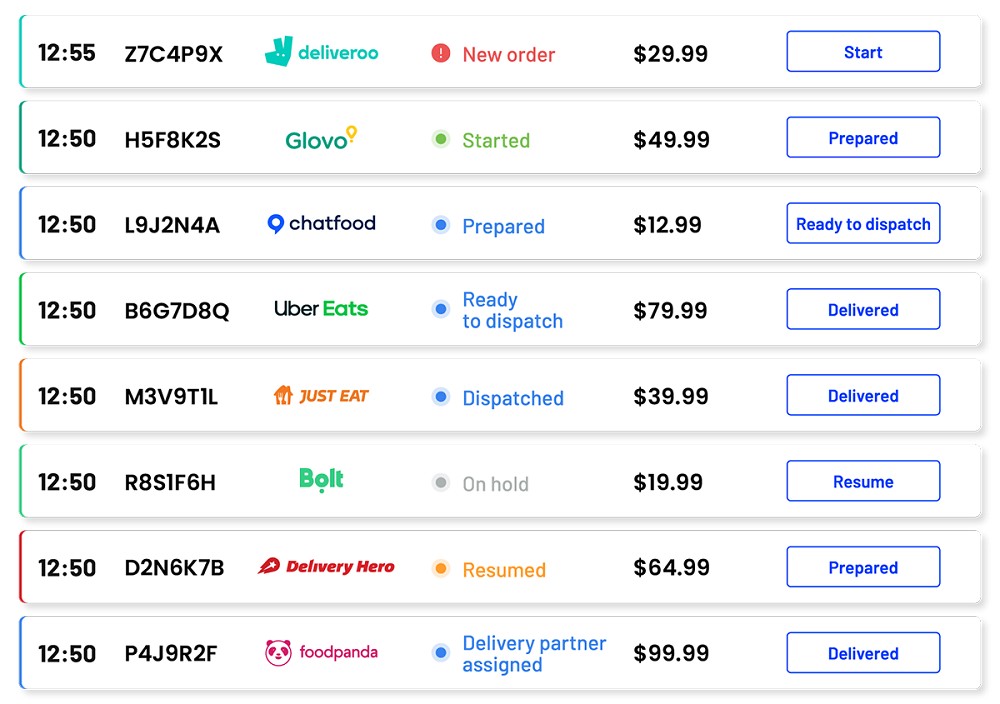1000x704 pixels.
Task: Click the Deliveroo logo icon
Action: [x=279, y=51]
